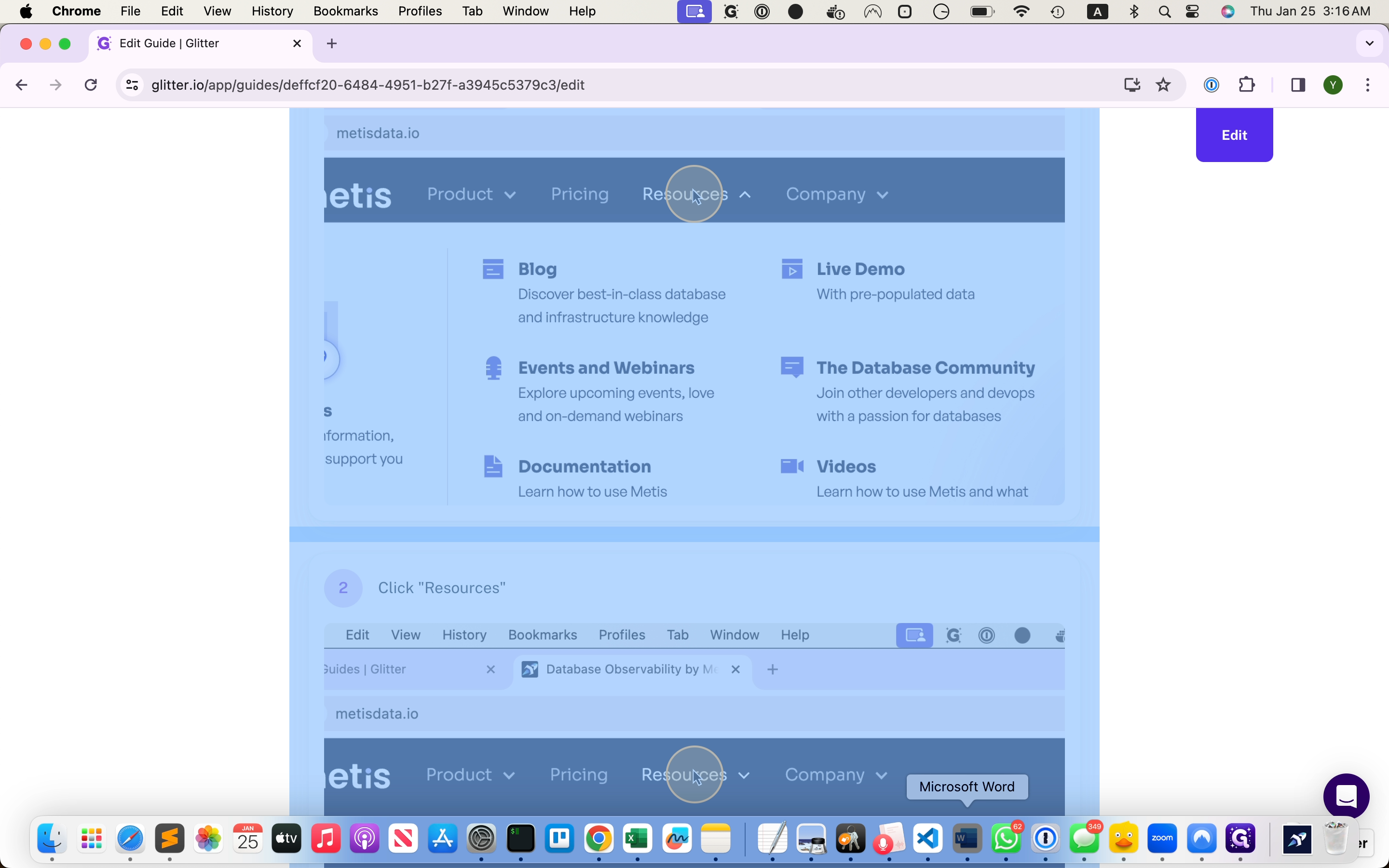
Task: Open the Edit menu in menu bar
Action: click(x=172, y=12)
